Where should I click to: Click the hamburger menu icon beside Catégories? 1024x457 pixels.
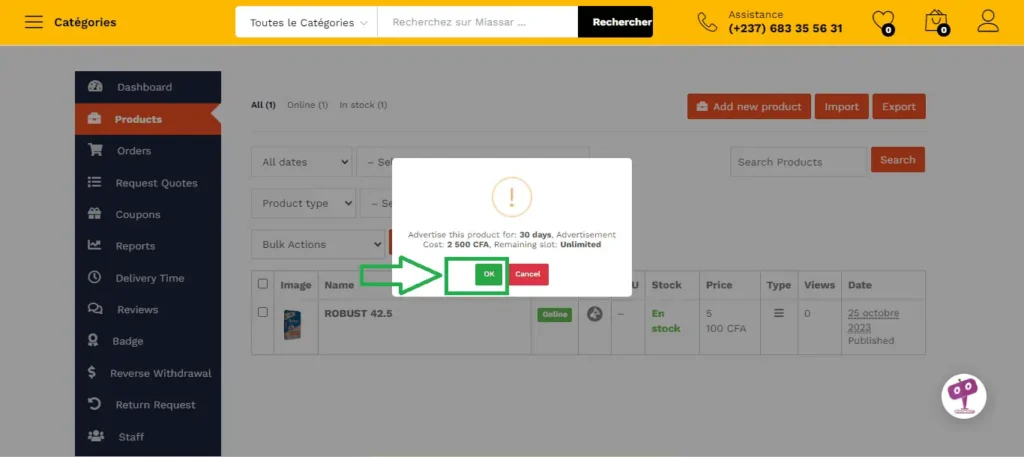34,22
